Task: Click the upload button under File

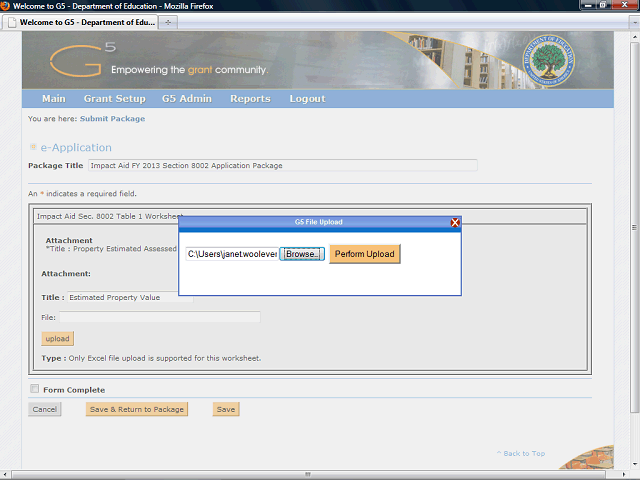Action: point(58,338)
